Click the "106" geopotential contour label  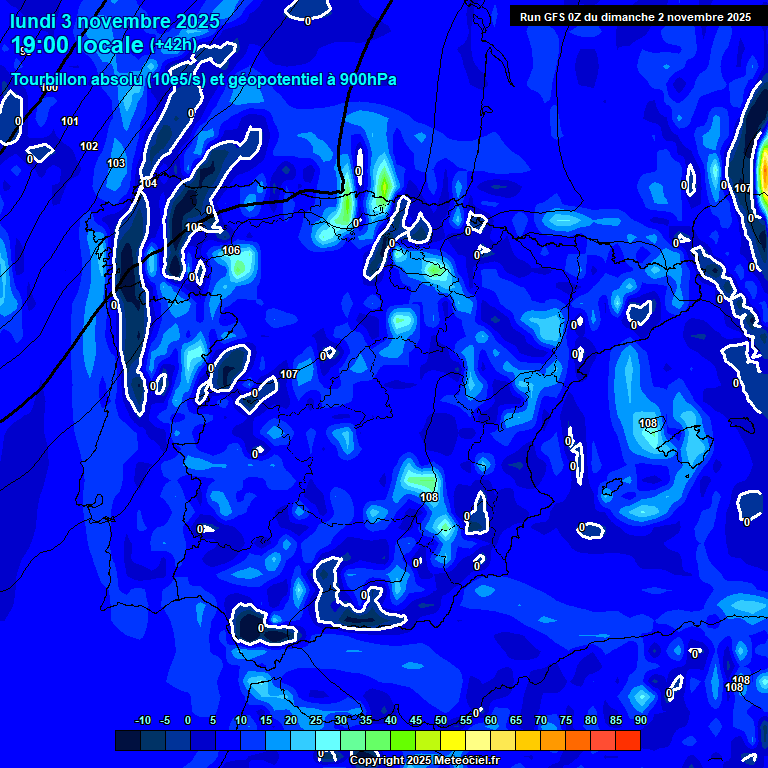[x=231, y=251]
